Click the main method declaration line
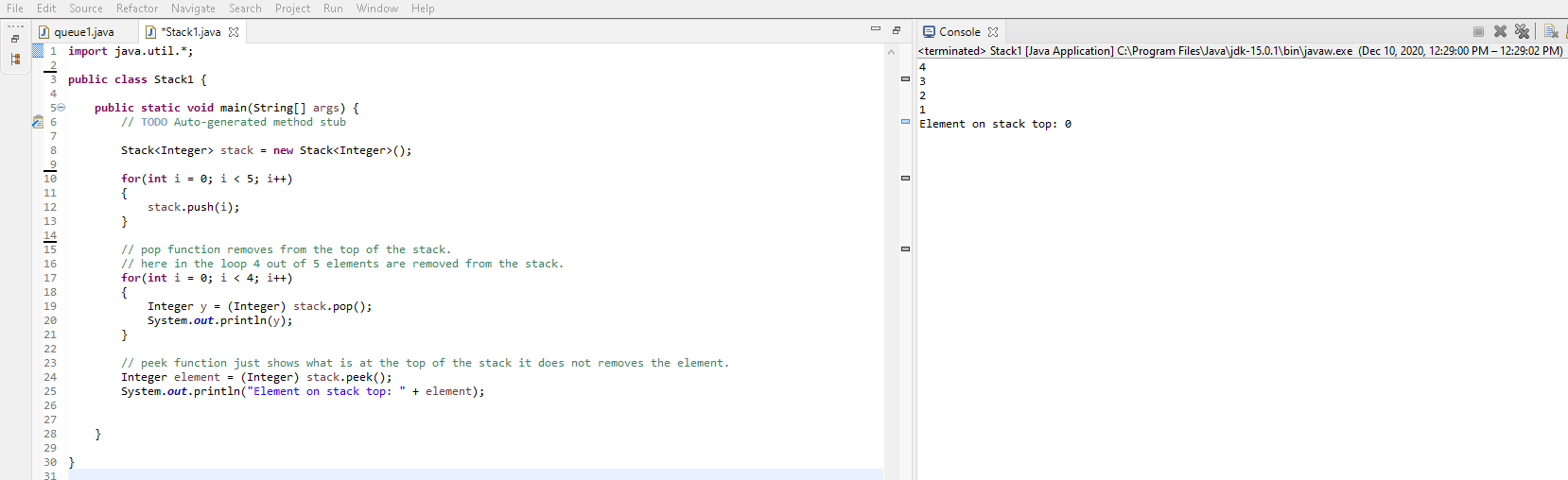The image size is (1568, 480). coord(227,108)
